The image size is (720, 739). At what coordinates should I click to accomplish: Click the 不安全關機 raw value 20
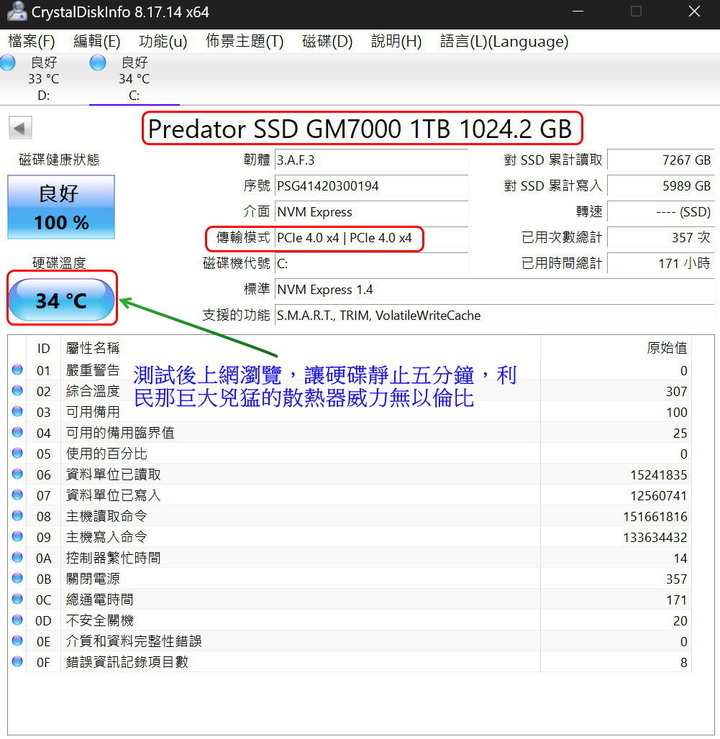click(680, 621)
